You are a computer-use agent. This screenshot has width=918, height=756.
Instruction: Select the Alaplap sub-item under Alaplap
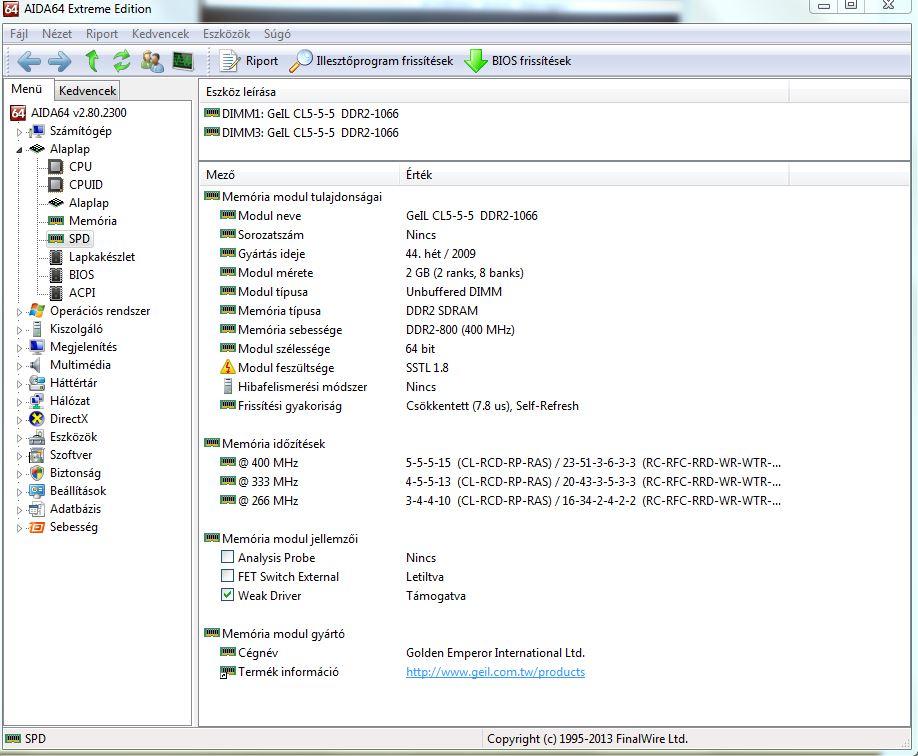88,203
